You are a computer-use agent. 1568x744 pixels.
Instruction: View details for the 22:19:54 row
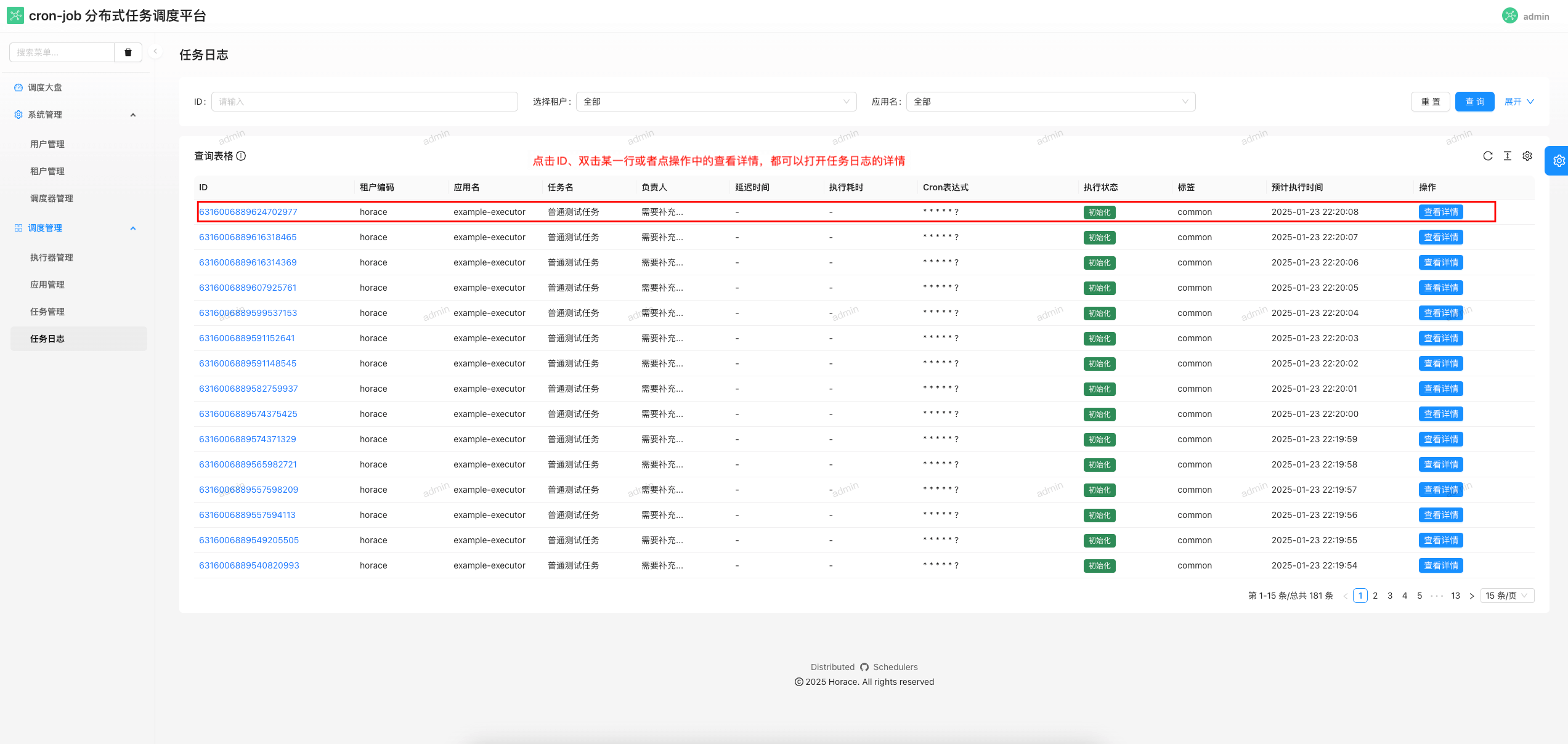click(x=1440, y=565)
